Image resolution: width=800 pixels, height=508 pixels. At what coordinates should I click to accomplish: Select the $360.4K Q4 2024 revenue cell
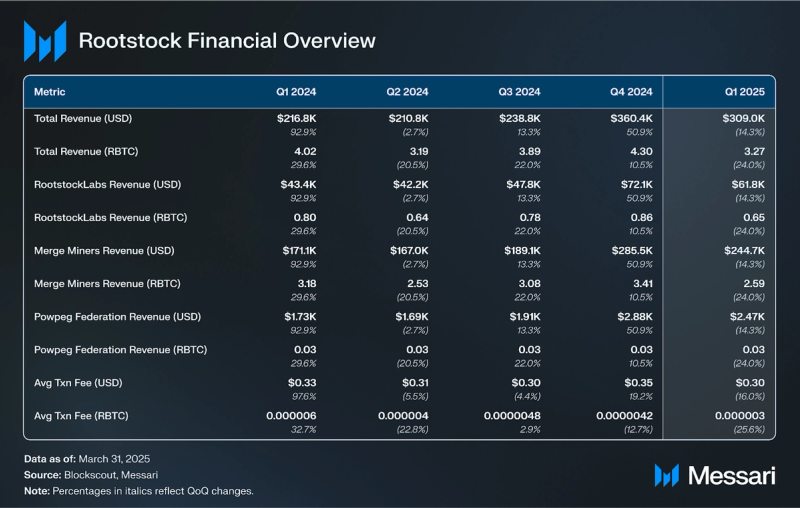coord(631,118)
